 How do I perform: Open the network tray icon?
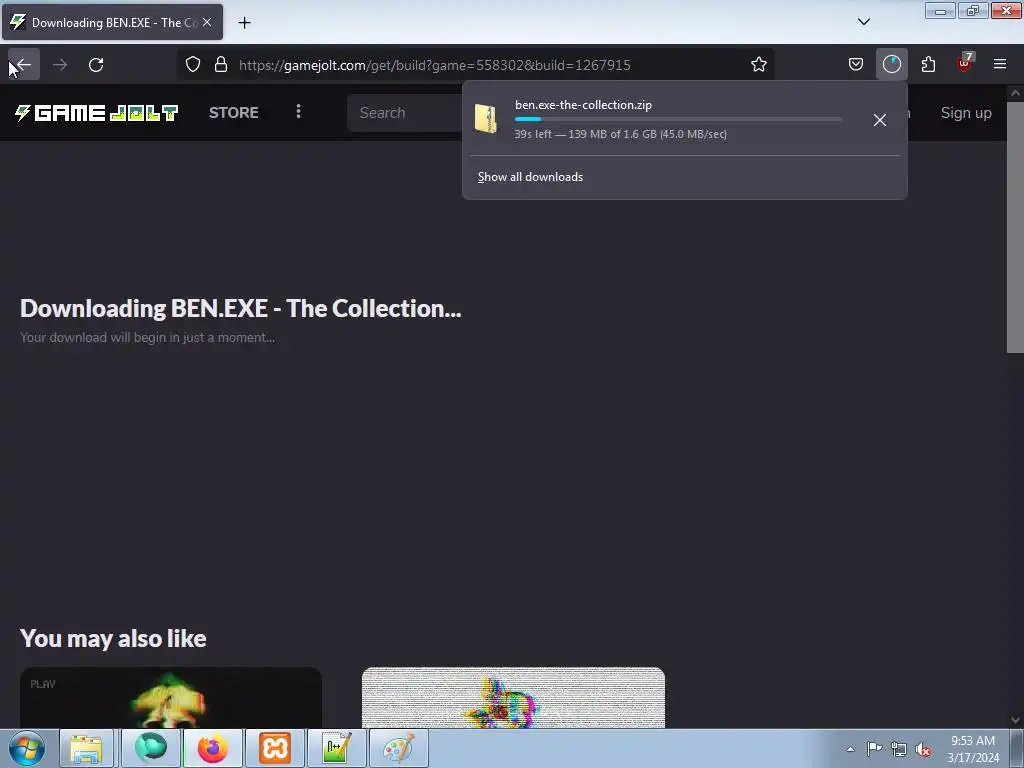tap(899, 749)
